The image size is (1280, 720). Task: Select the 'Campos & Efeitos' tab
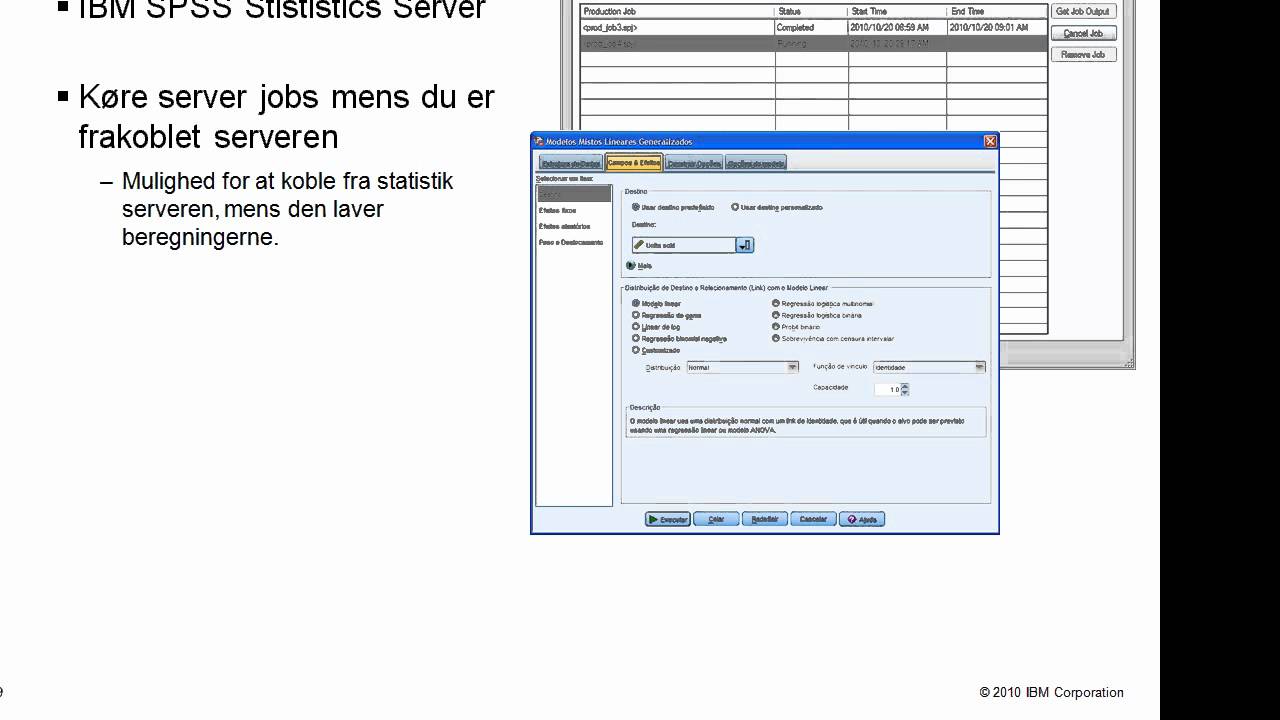(x=634, y=163)
